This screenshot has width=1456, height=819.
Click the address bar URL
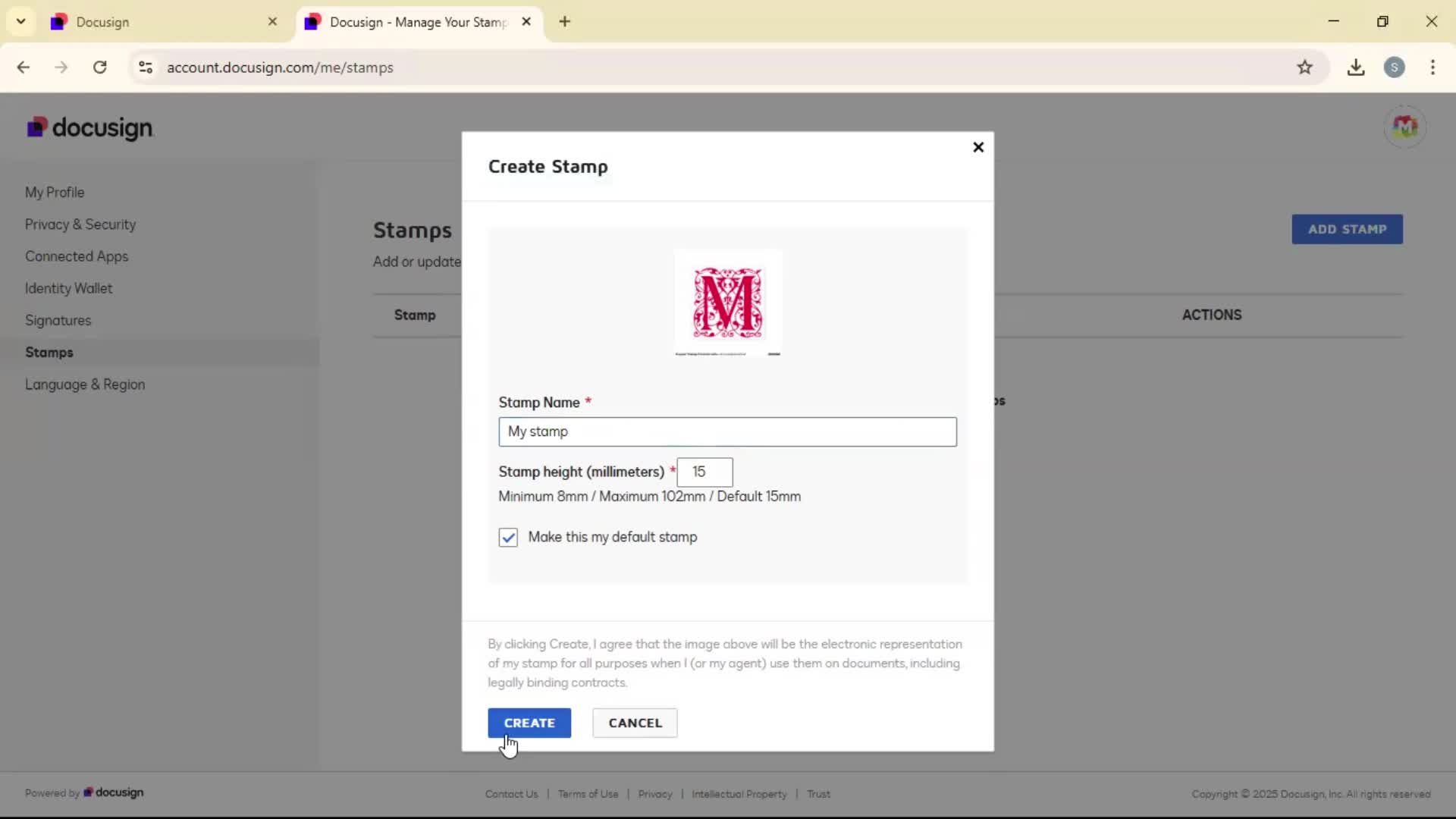280,67
